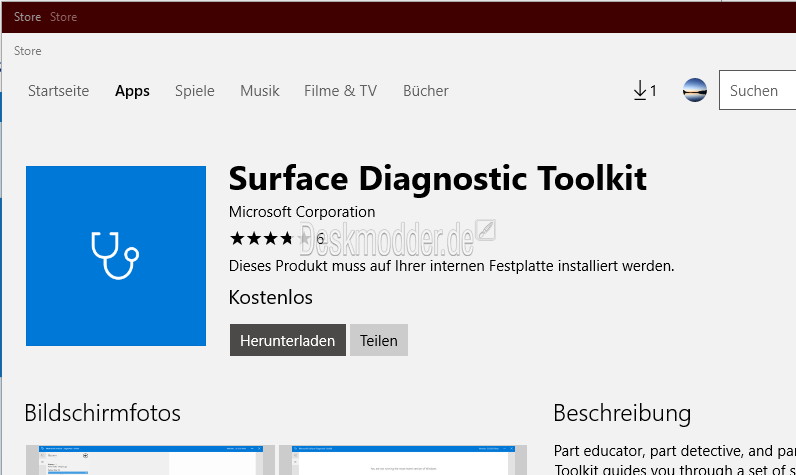The height and width of the screenshot is (475, 796).
Task: Click the Store breadcrumb below the title bar
Action: tap(27, 51)
